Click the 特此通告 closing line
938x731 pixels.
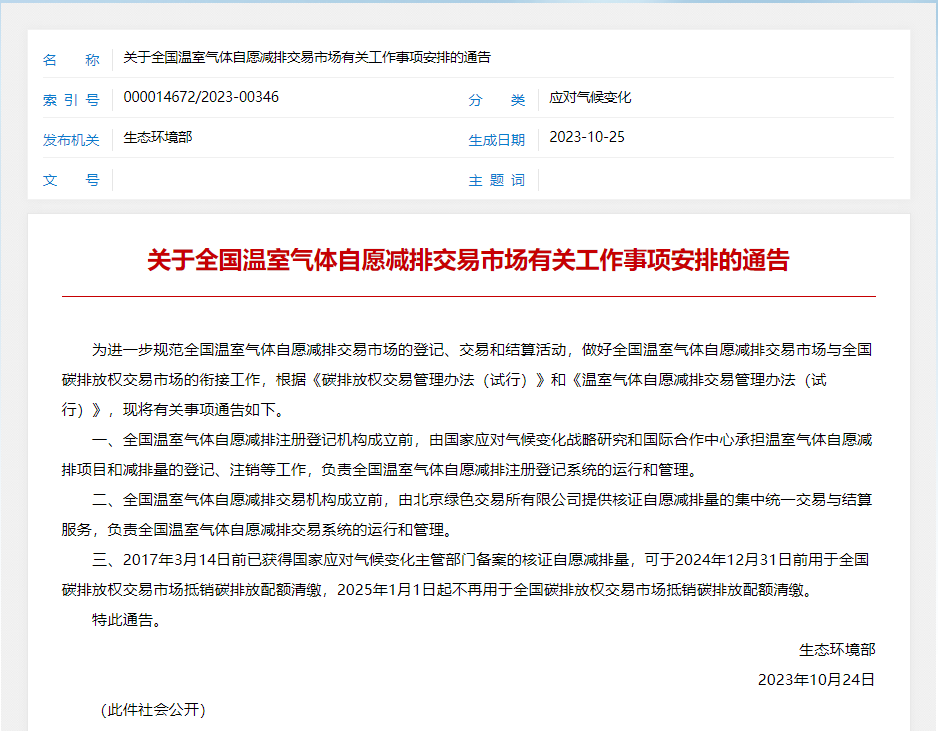tap(126, 620)
